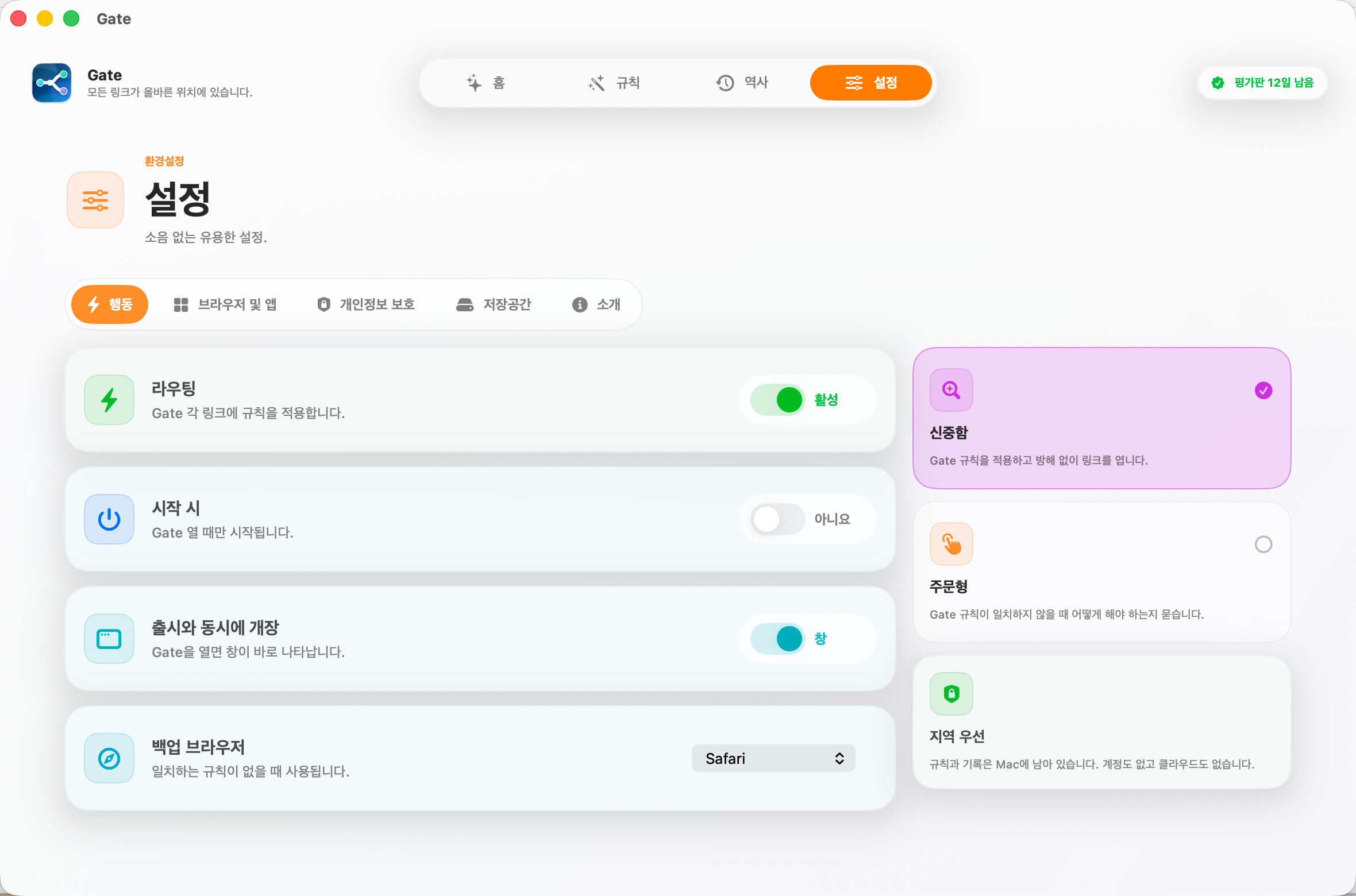Click the wand icon beside 규칙
1356x896 pixels.
[597, 83]
